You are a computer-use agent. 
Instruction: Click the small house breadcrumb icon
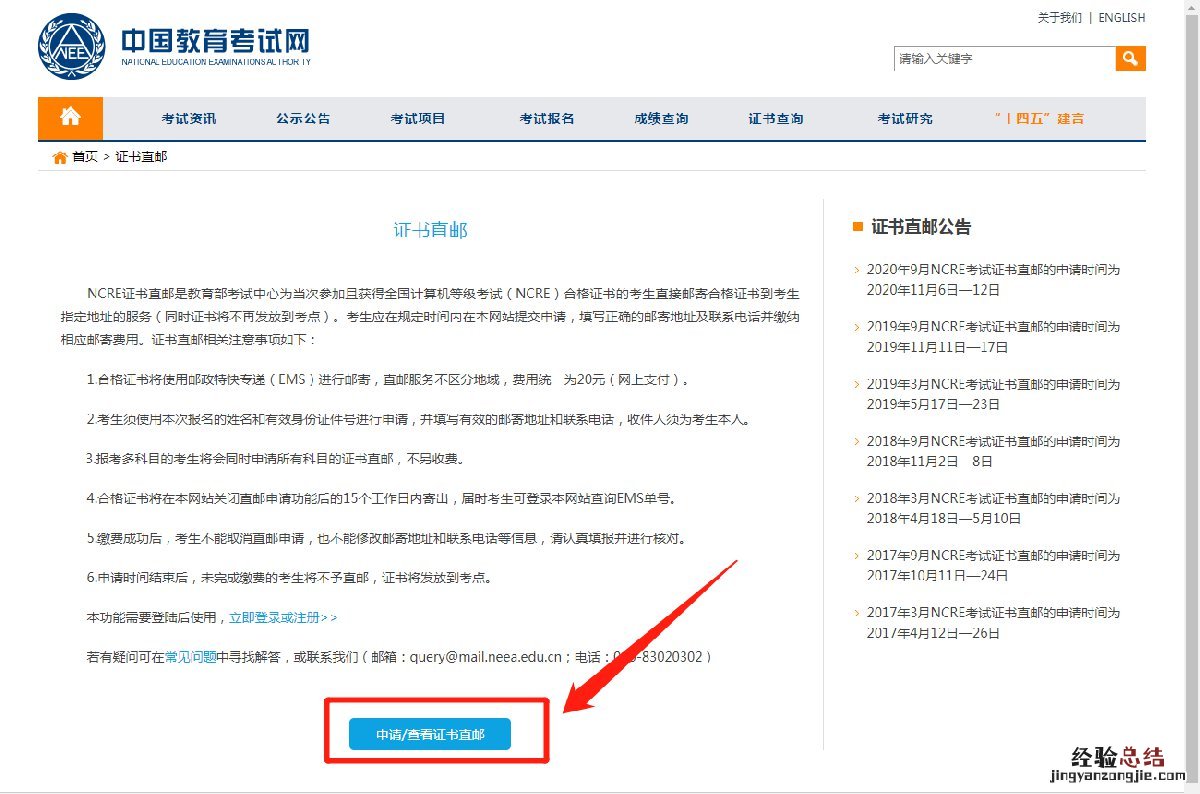pos(60,157)
